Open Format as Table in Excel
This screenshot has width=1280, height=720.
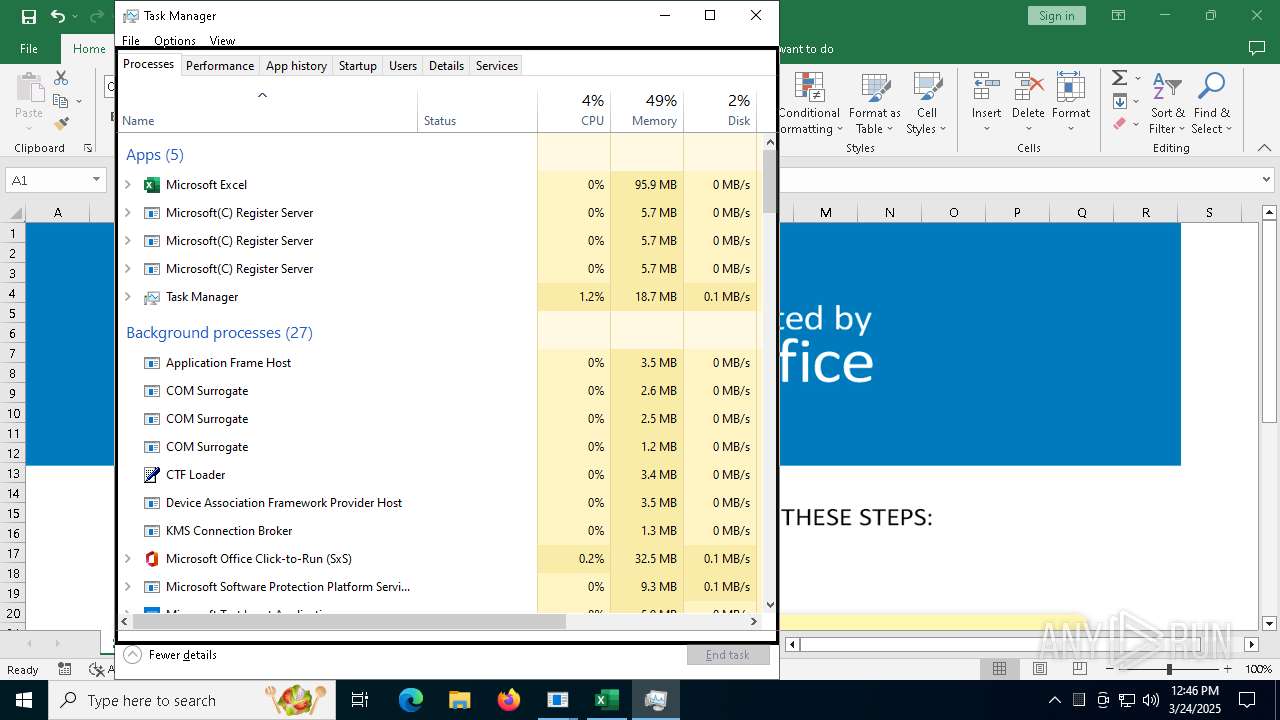(874, 103)
